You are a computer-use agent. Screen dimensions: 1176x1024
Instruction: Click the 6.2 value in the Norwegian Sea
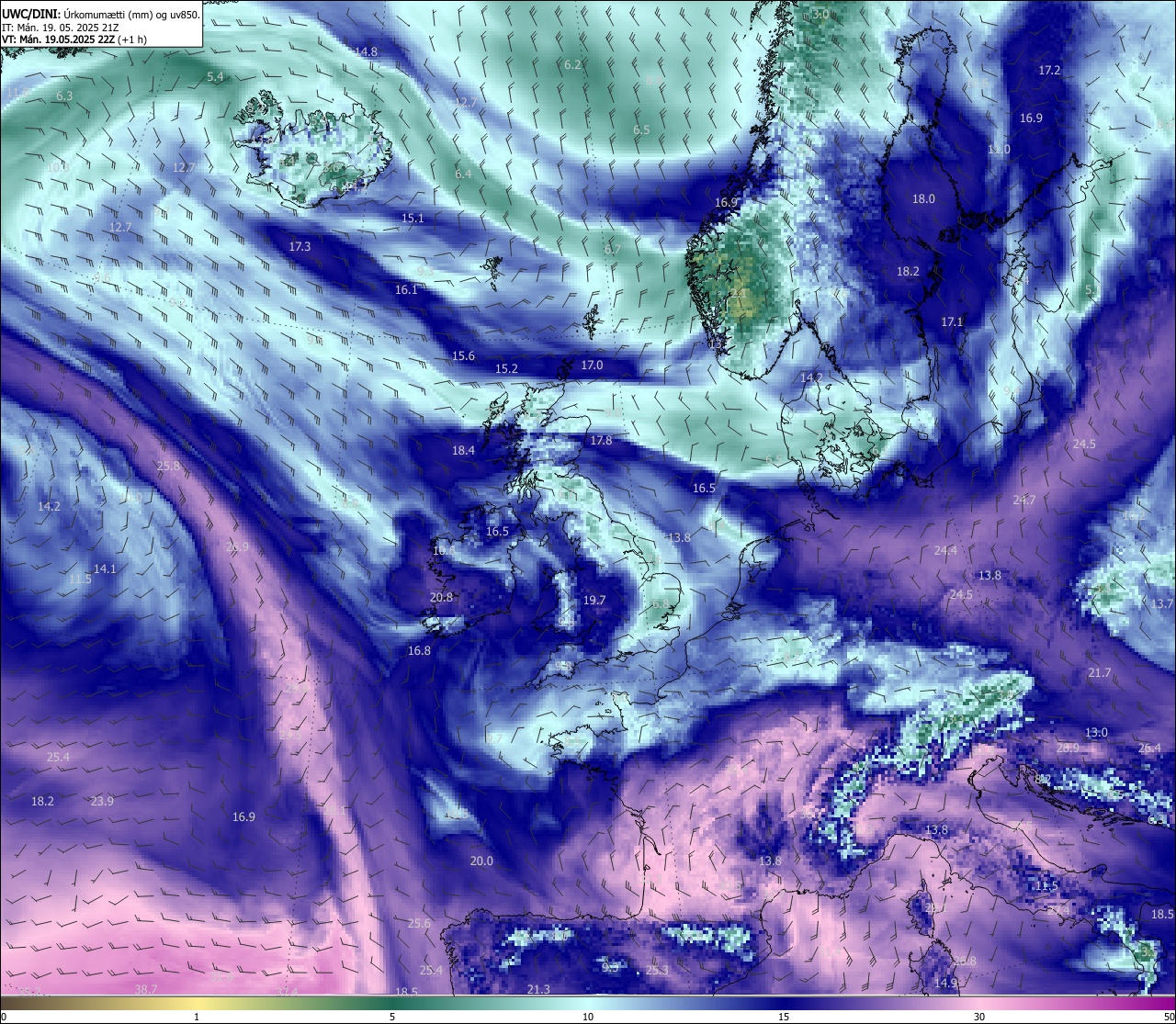click(572, 64)
